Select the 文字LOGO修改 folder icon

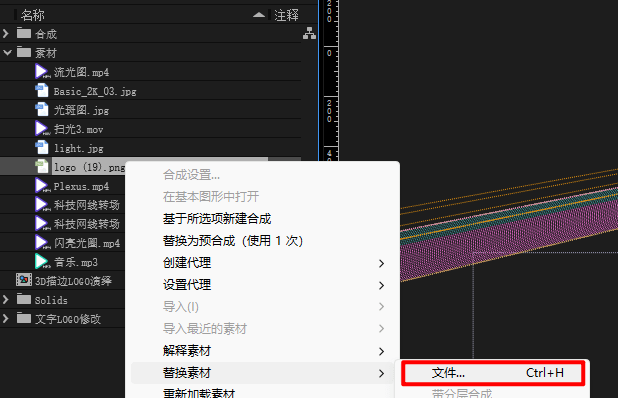click(24, 318)
